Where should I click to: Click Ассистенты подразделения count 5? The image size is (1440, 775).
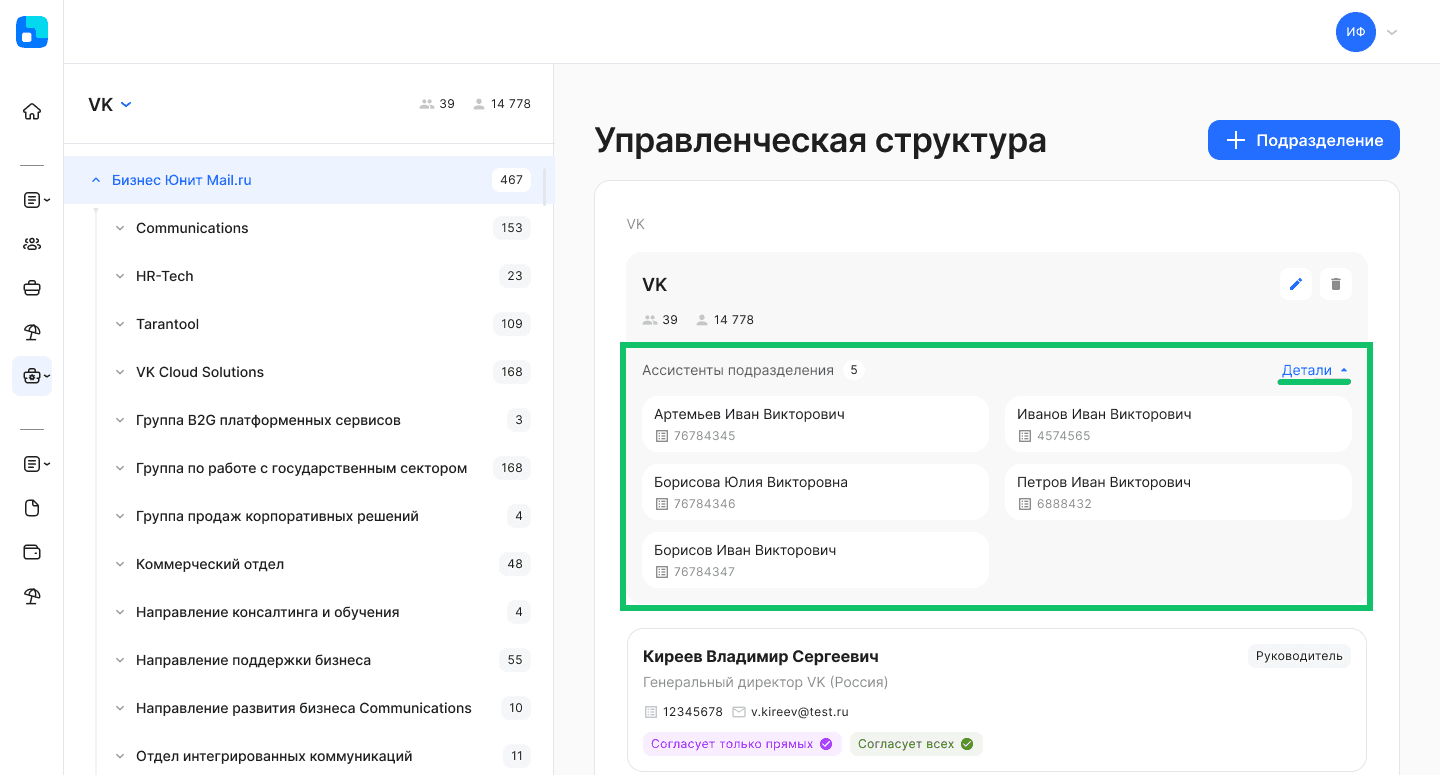[854, 370]
